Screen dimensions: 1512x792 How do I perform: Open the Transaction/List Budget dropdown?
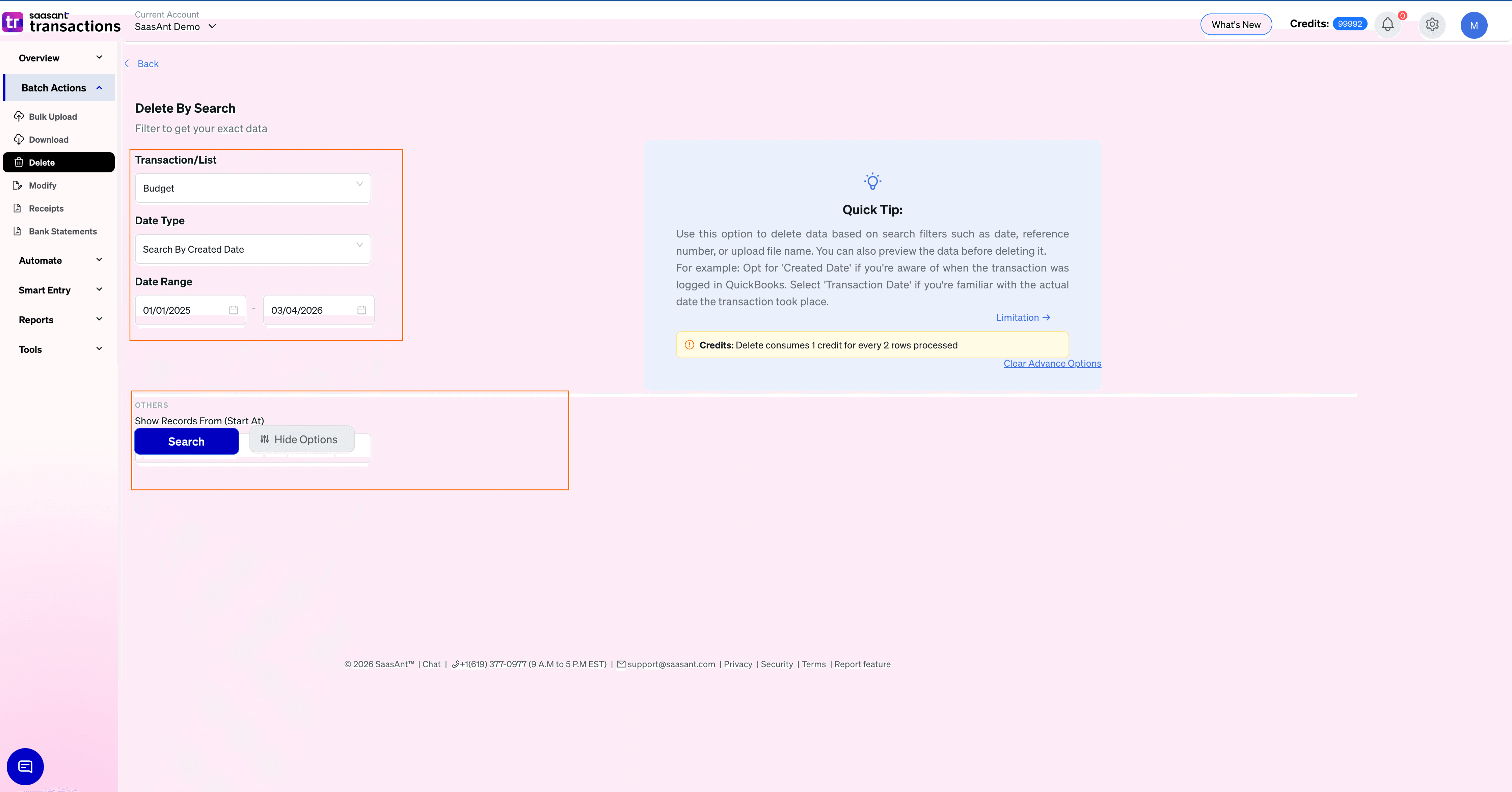click(x=252, y=188)
